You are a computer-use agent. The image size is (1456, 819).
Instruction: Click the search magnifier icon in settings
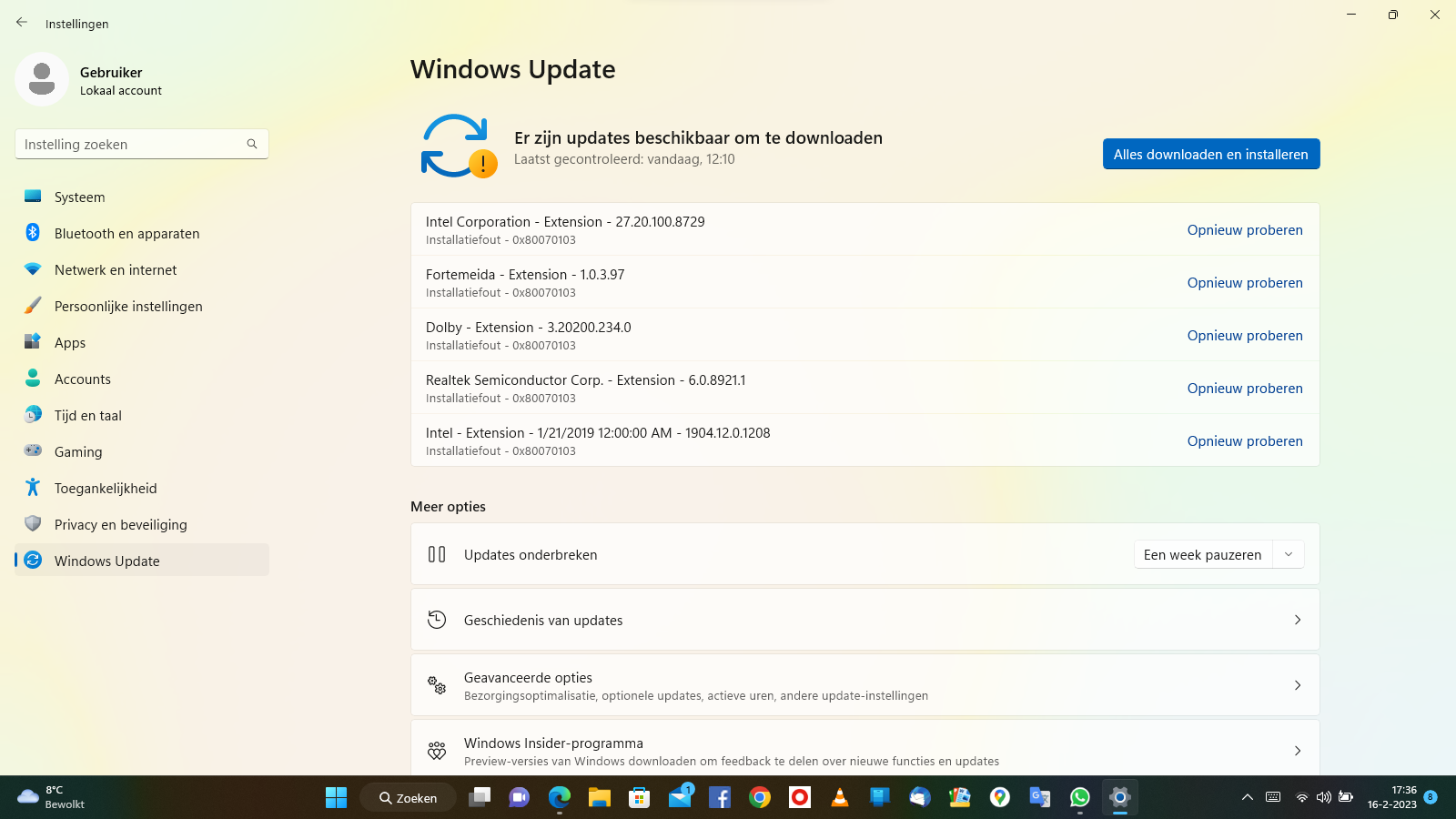pos(252,144)
